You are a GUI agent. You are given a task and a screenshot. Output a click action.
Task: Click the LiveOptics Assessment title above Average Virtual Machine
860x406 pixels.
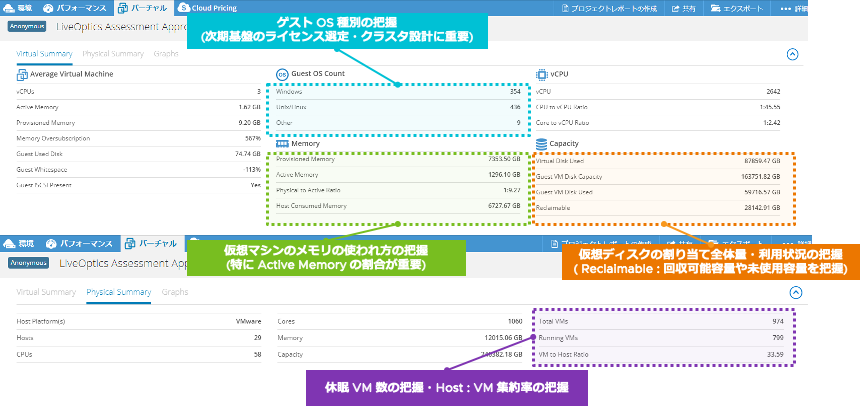coord(121,26)
